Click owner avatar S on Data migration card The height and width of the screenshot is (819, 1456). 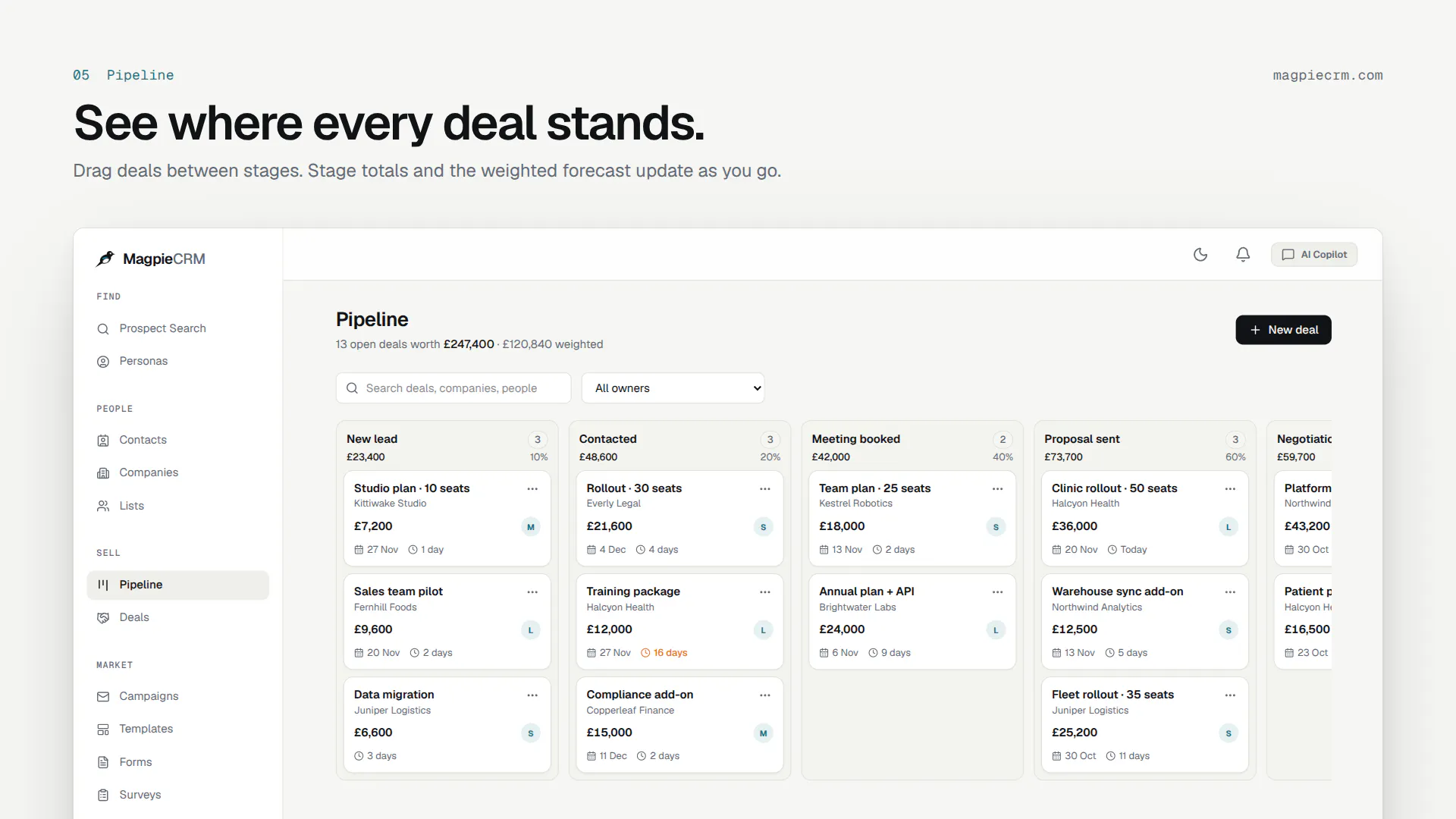(531, 733)
